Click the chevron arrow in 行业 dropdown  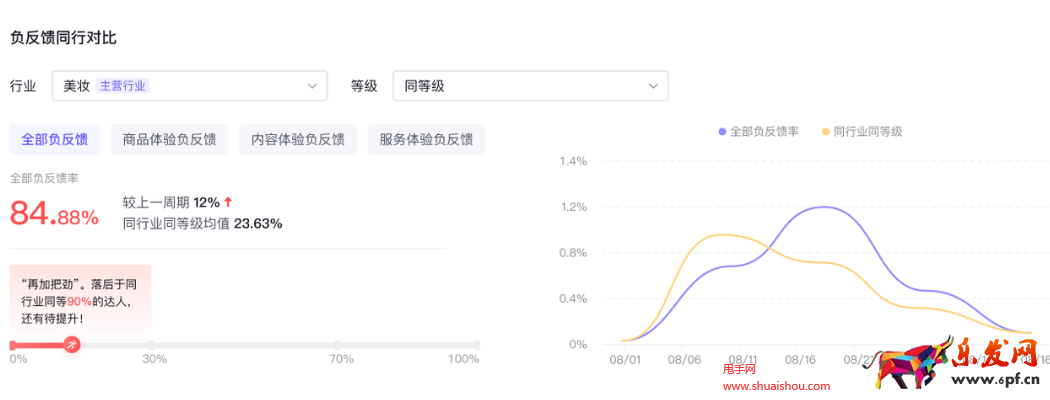click(312, 86)
